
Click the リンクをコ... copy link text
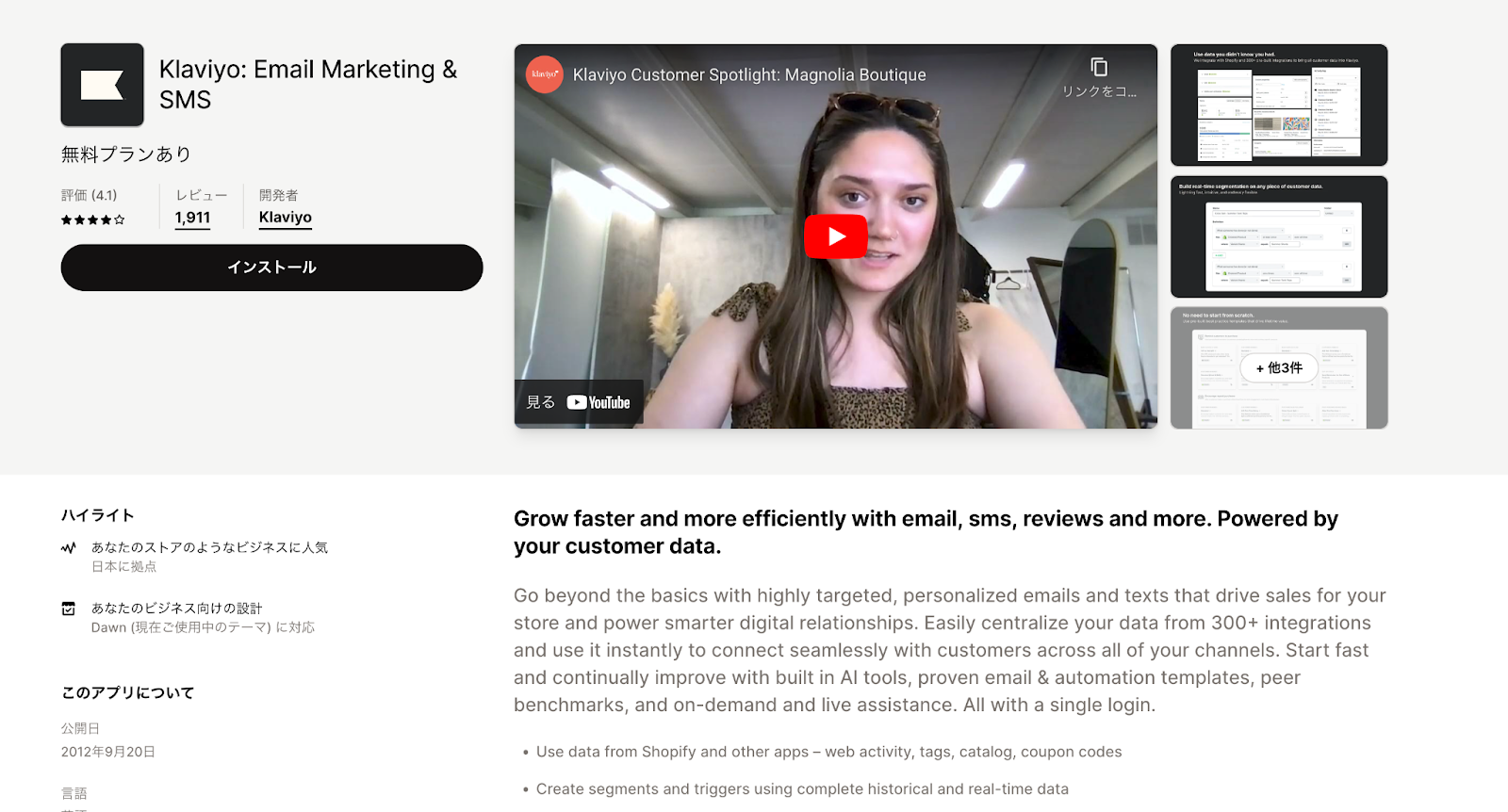click(1099, 91)
